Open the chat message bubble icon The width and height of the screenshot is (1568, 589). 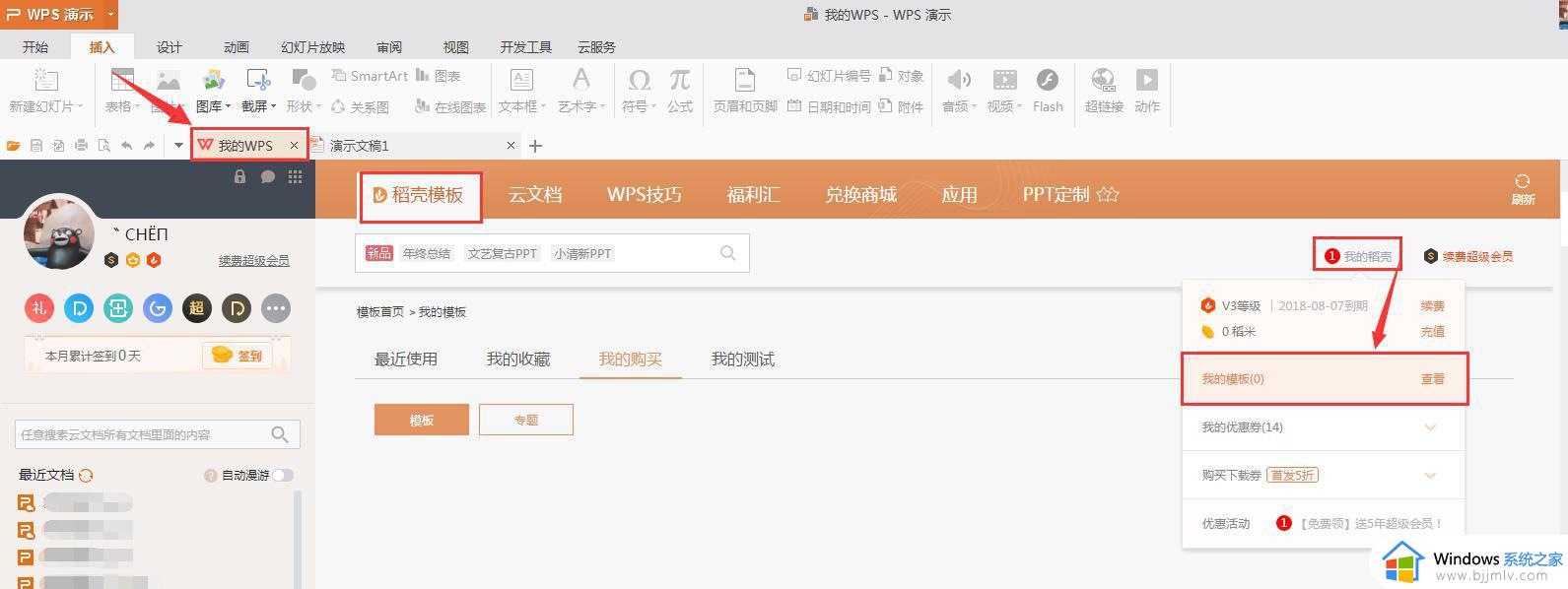coord(267,176)
